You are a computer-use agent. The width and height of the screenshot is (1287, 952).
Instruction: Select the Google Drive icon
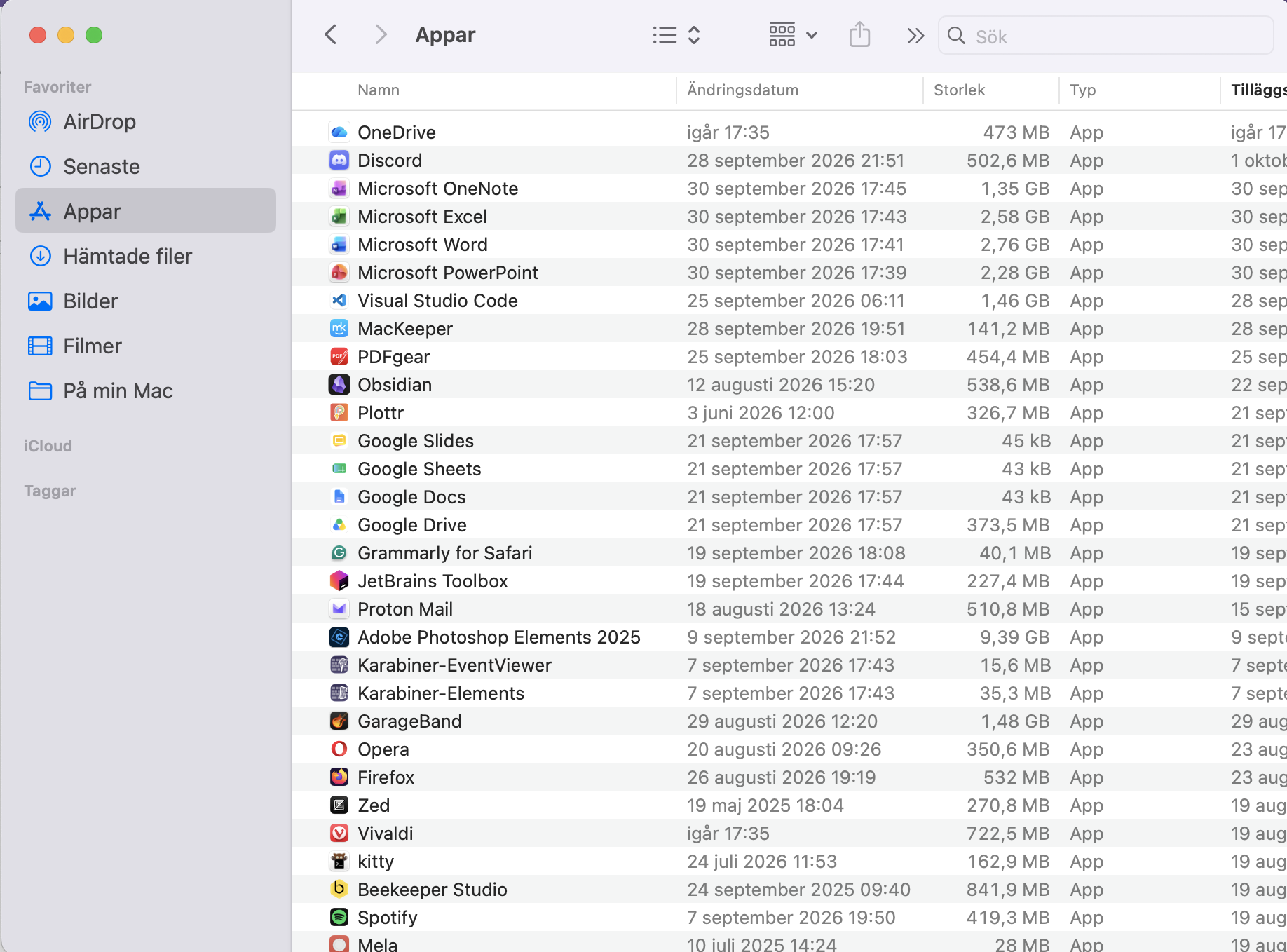[339, 524]
